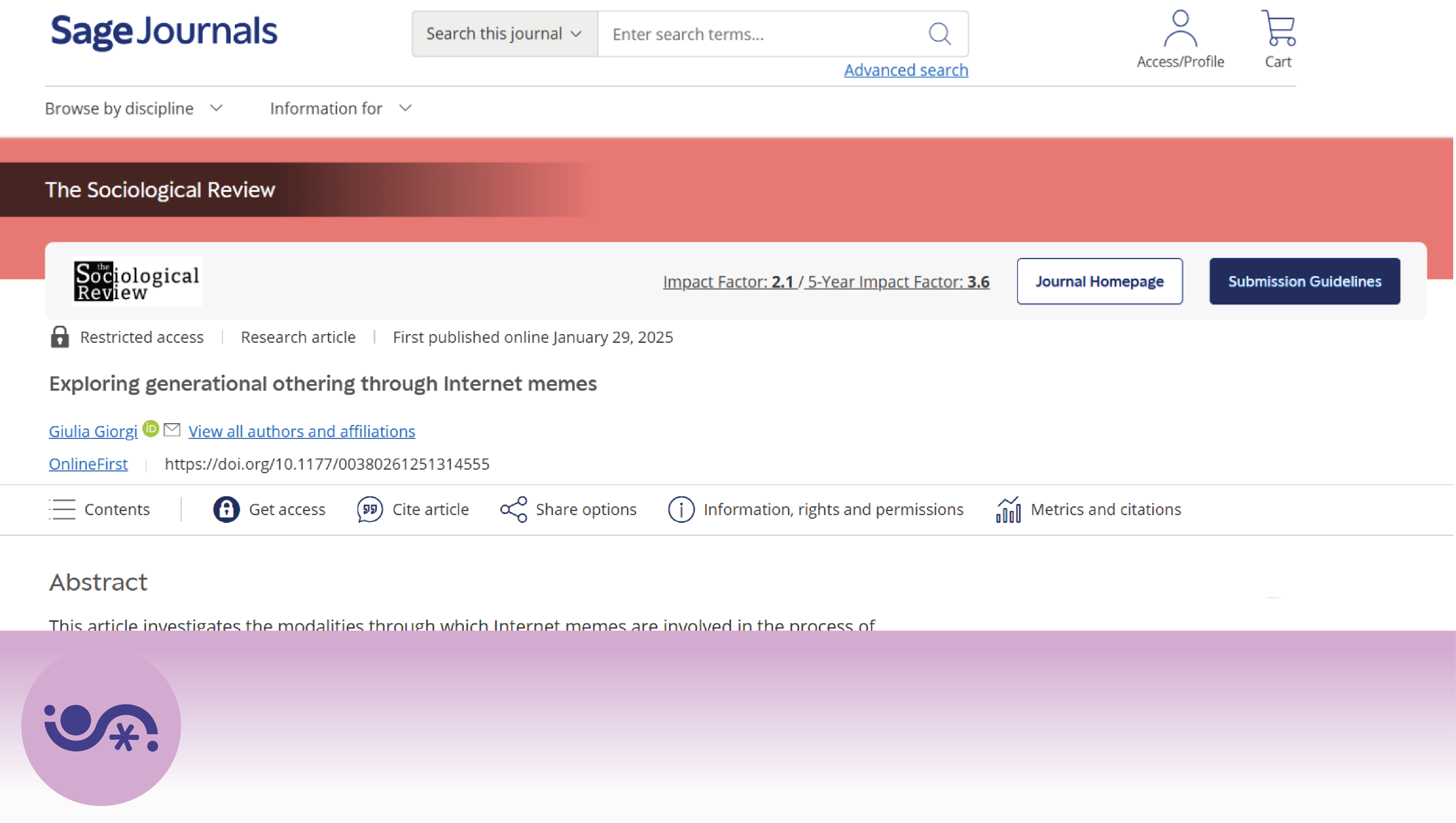Screen dimensions: 1456x823
Task: Select Information, rights and permissions label
Action: coord(834,509)
